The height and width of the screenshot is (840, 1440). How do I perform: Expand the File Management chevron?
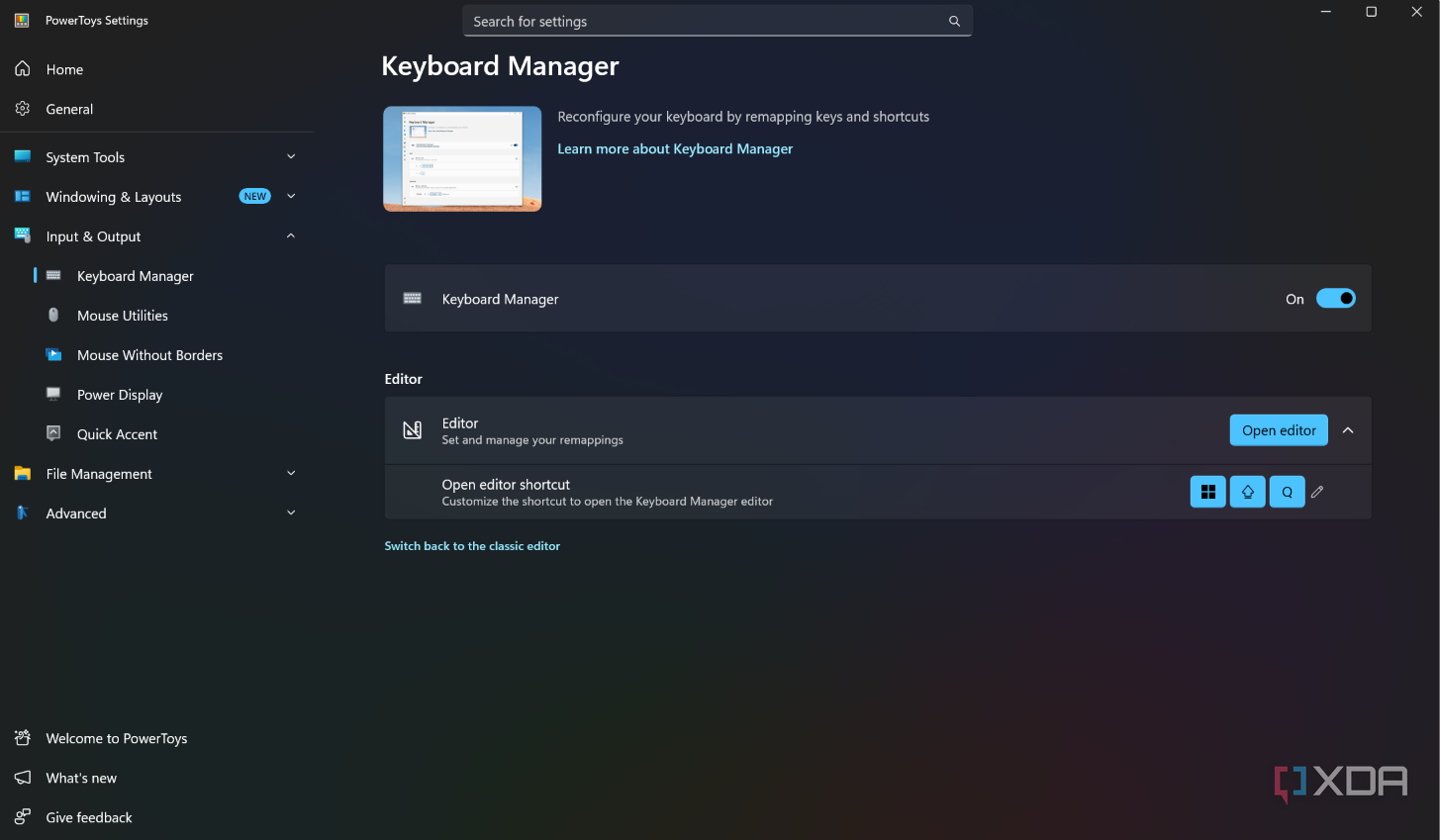click(x=291, y=473)
